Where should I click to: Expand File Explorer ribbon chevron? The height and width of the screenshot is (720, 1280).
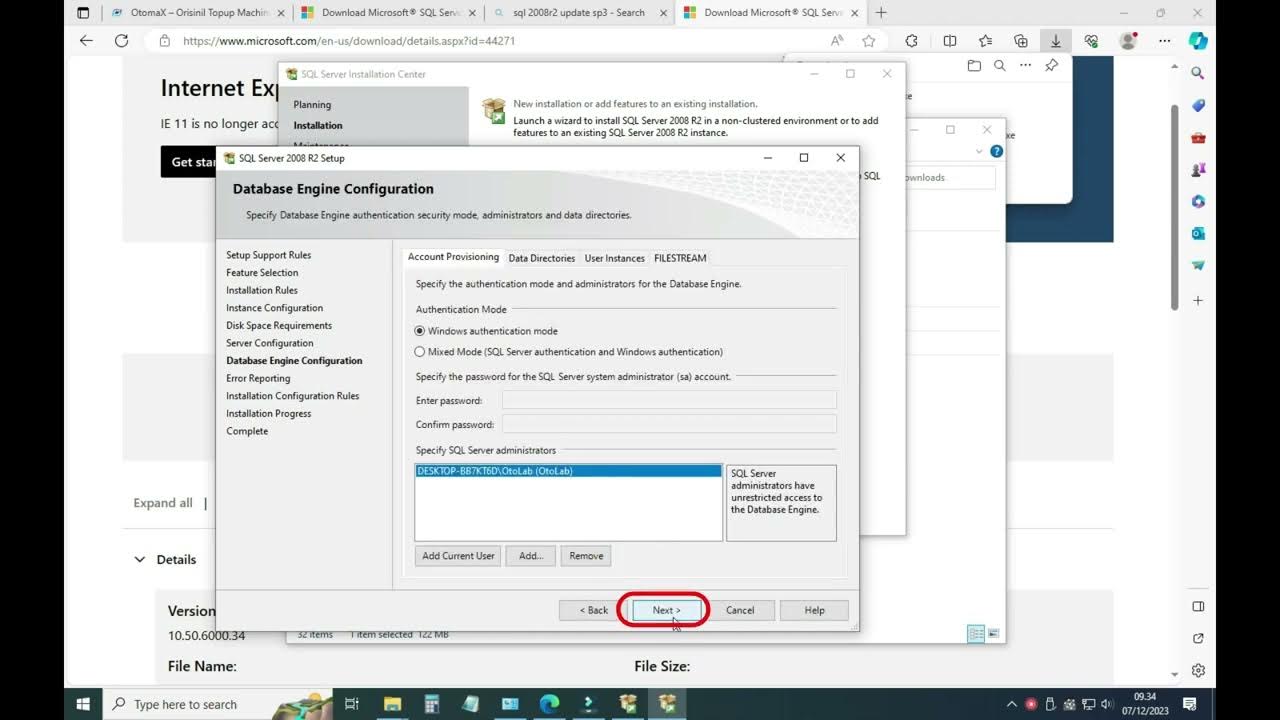(979, 151)
